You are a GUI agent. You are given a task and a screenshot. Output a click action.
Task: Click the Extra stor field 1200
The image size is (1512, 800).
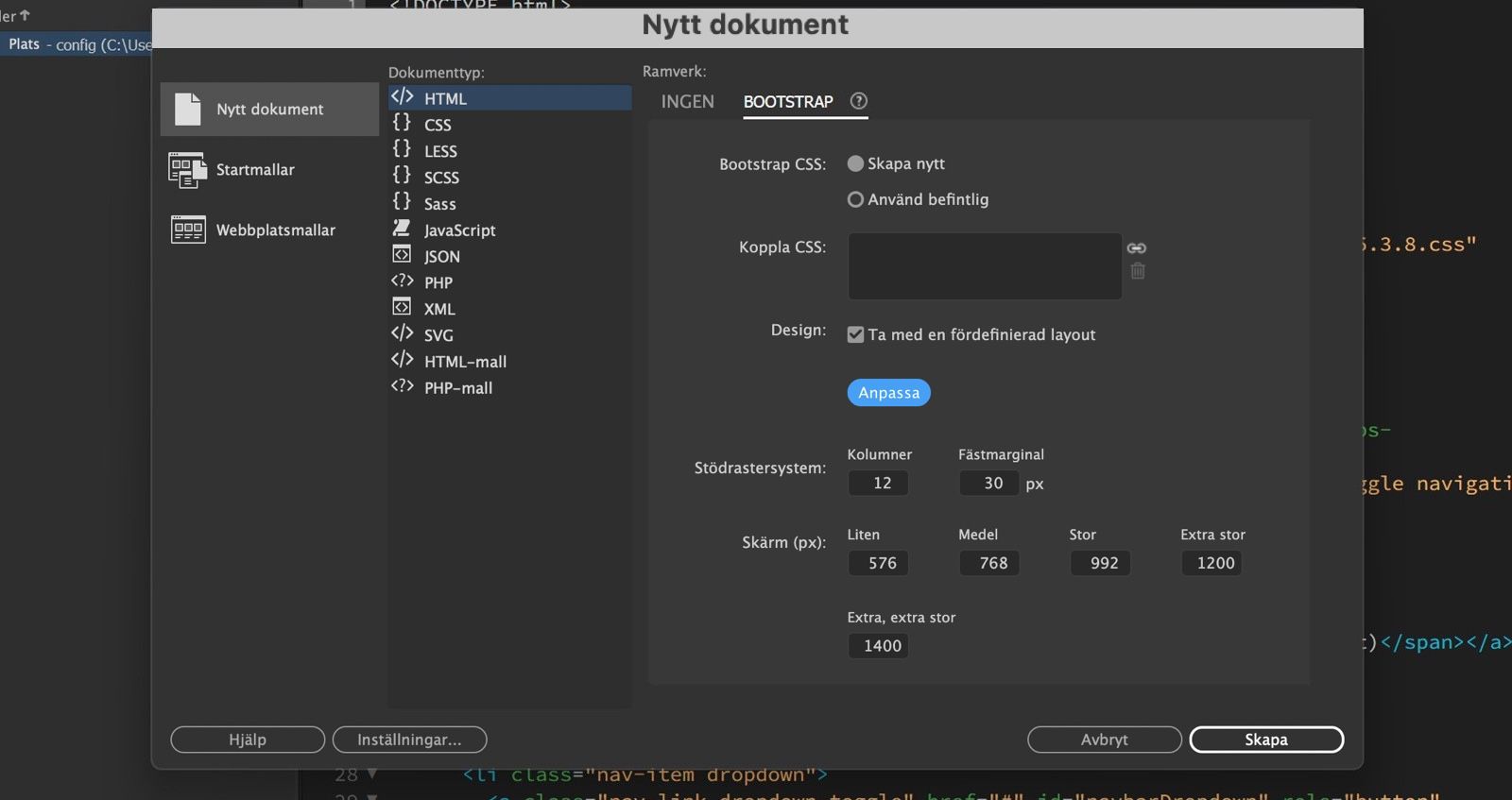(x=1211, y=563)
